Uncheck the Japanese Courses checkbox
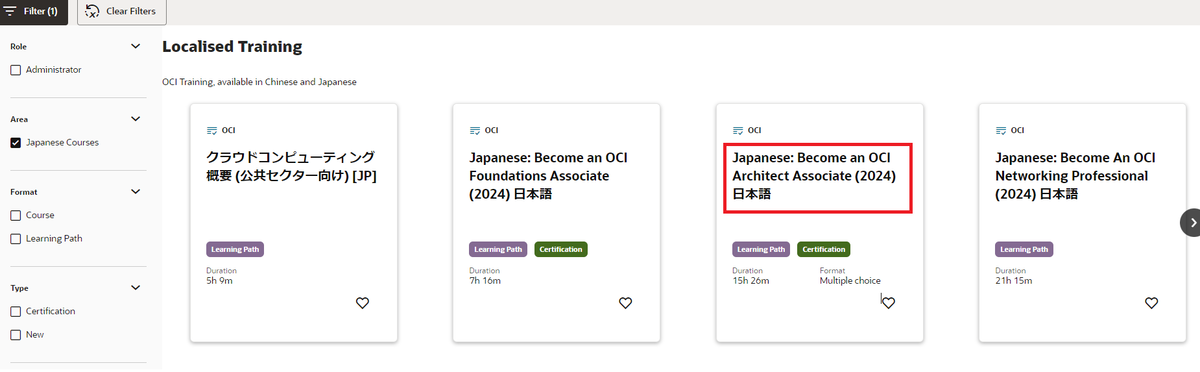 pyautogui.click(x=16, y=143)
